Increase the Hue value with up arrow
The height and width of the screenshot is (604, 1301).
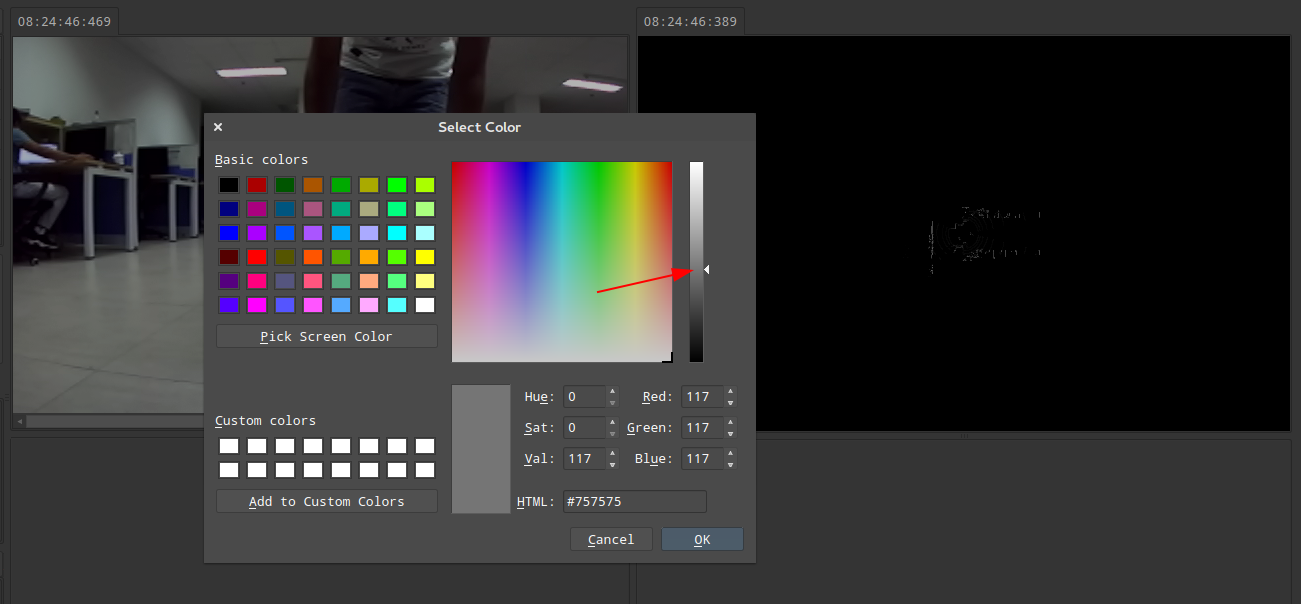click(x=613, y=392)
